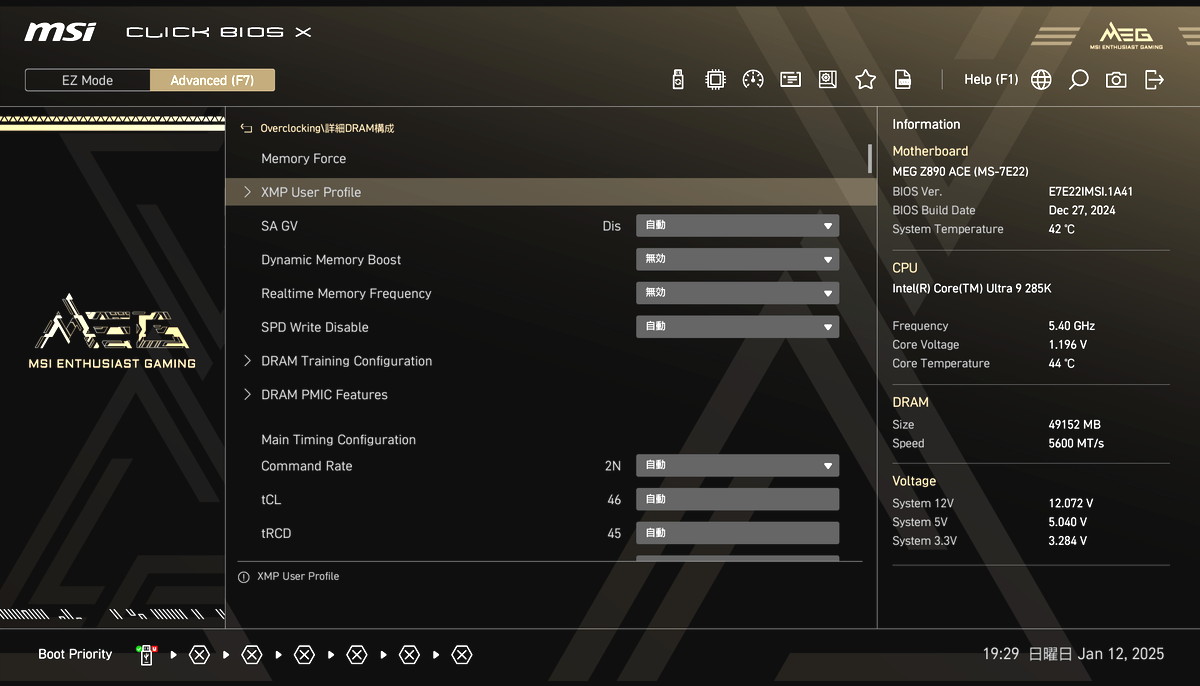Screen dimensions: 1200x686
Task: Click BIOS version E7E22IMSI.1A41
Action: click(1090, 192)
